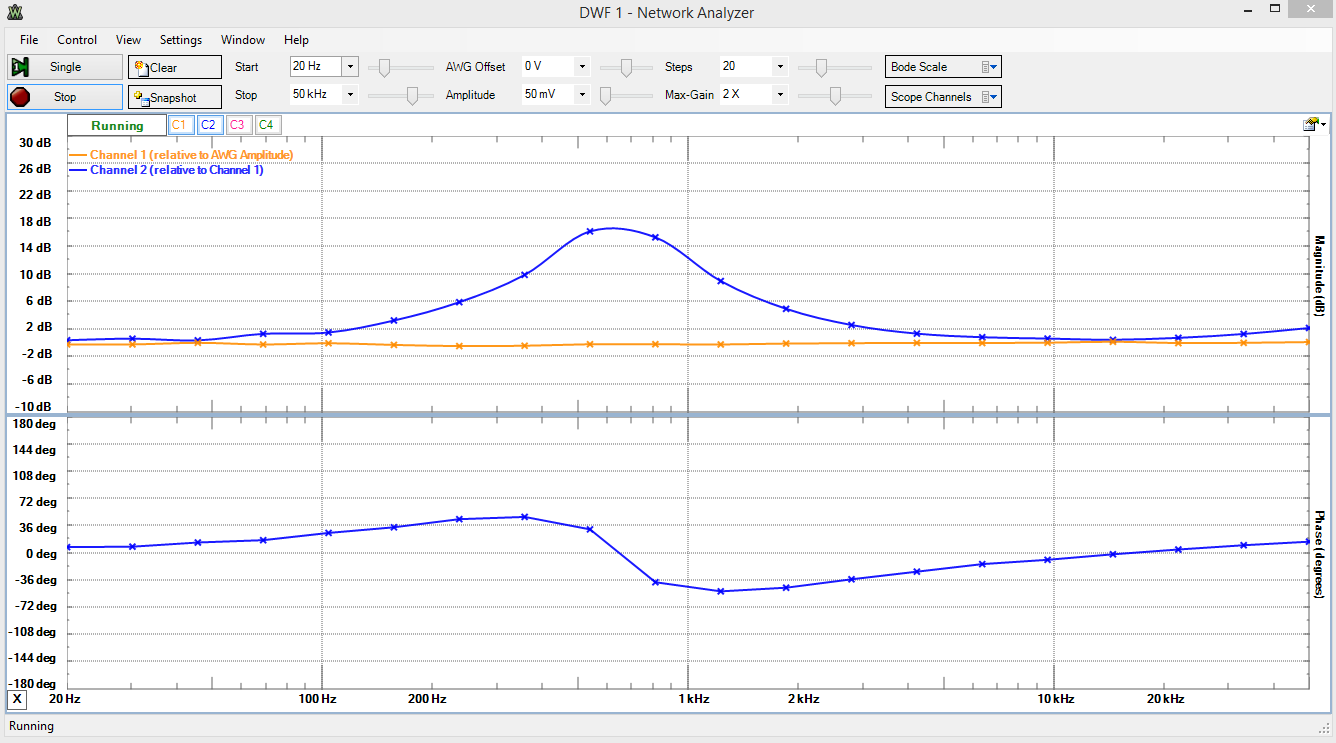The width and height of the screenshot is (1336, 743).
Task: Click the 180 deg phase scale label
Action: point(34,424)
